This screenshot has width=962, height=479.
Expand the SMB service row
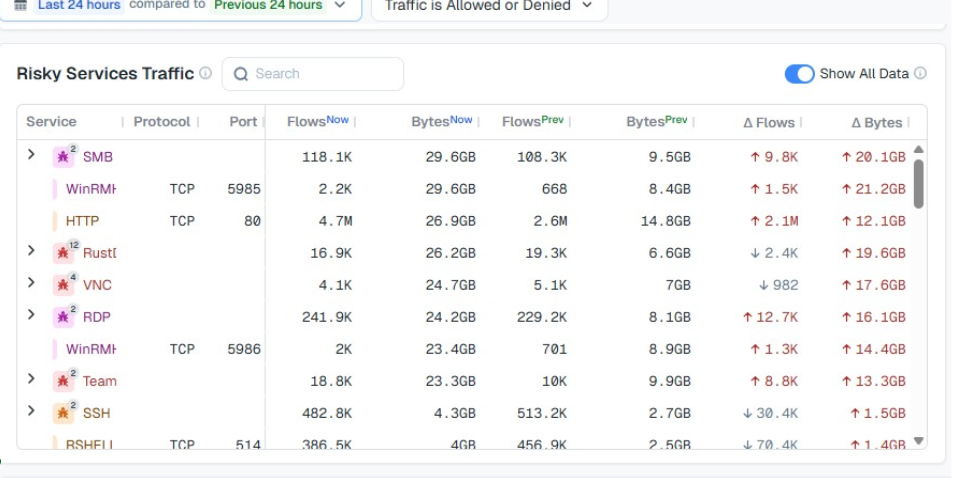[31, 155]
